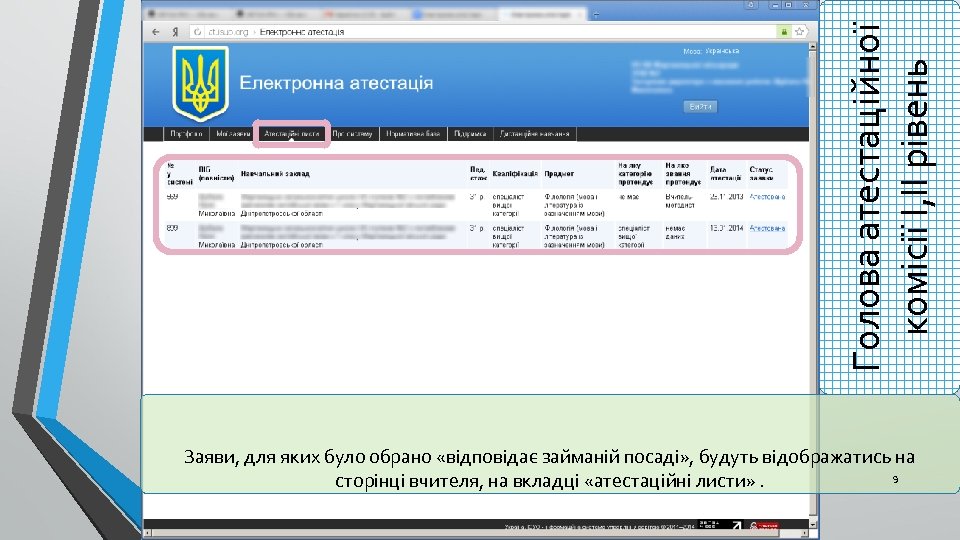The height and width of the screenshot is (540, 960).
Task: Open the Про систему menu tab
Action: [x=352, y=133]
